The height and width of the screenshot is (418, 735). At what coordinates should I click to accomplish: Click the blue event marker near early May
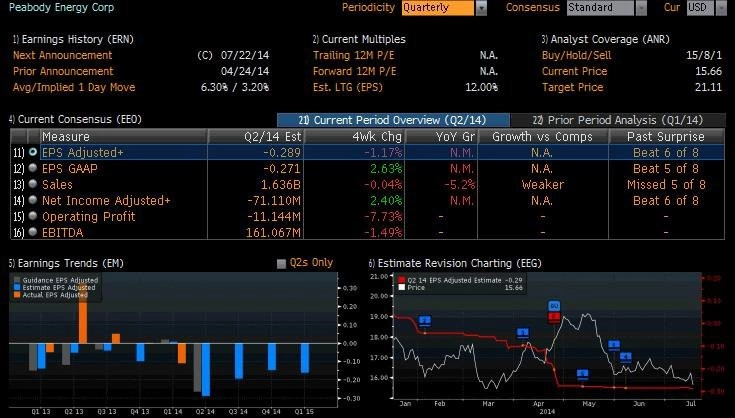[583, 374]
